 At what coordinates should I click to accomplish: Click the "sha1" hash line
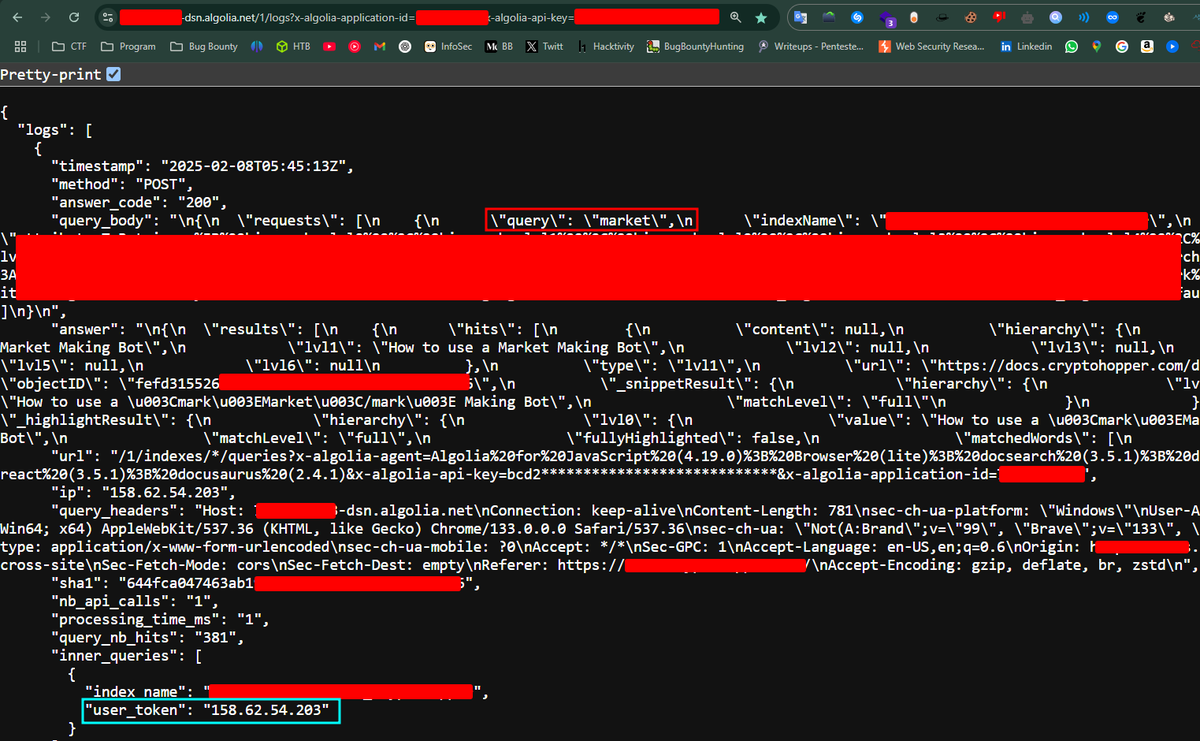(266, 584)
